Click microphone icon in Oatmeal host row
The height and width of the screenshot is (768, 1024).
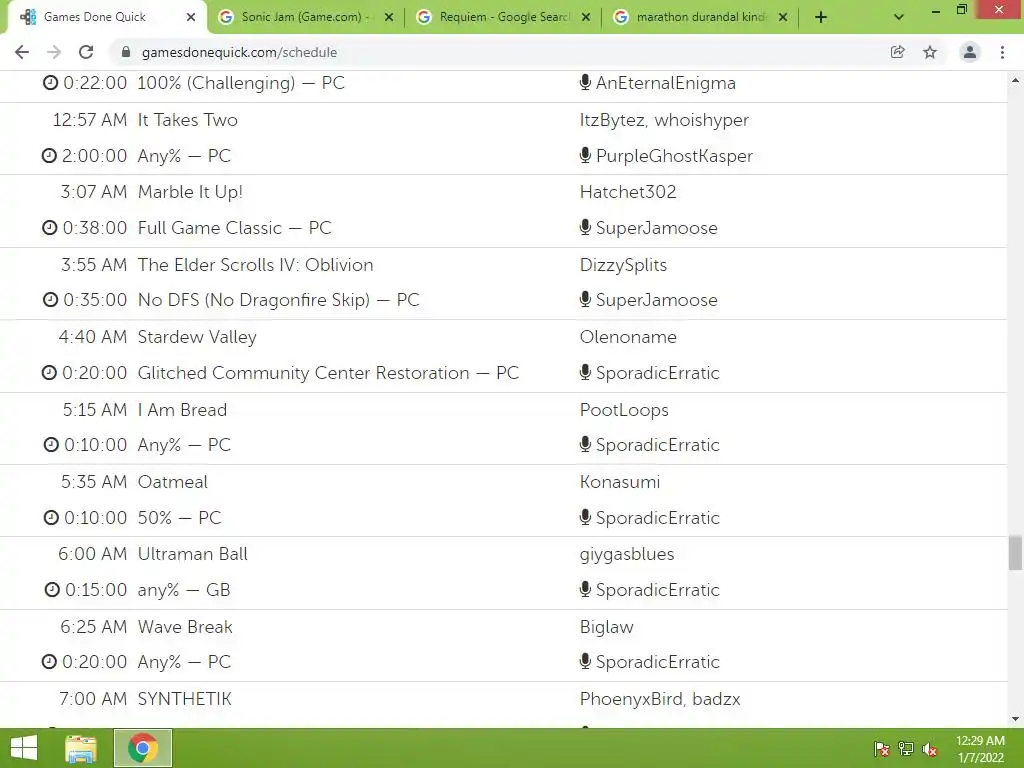[585, 517]
